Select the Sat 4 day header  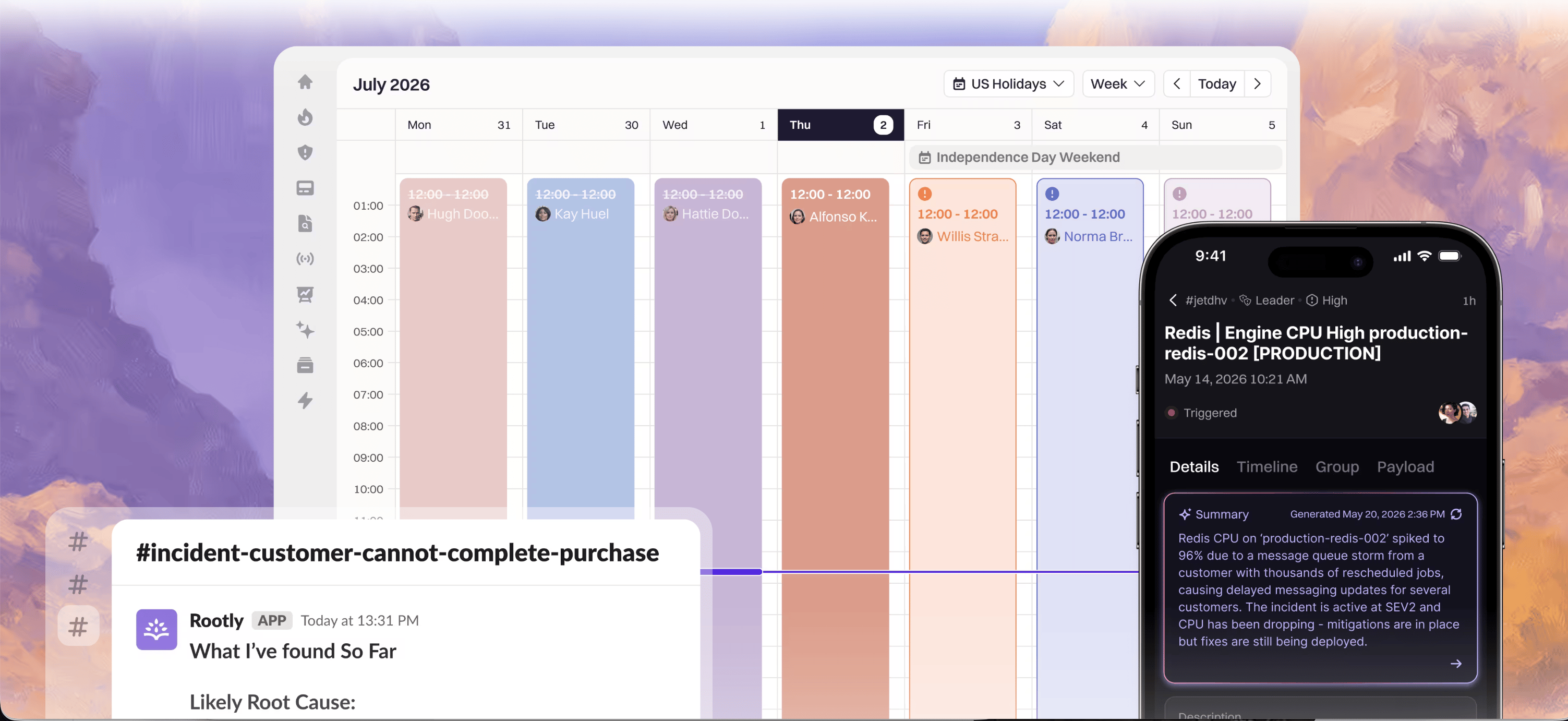click(1095, 125)
